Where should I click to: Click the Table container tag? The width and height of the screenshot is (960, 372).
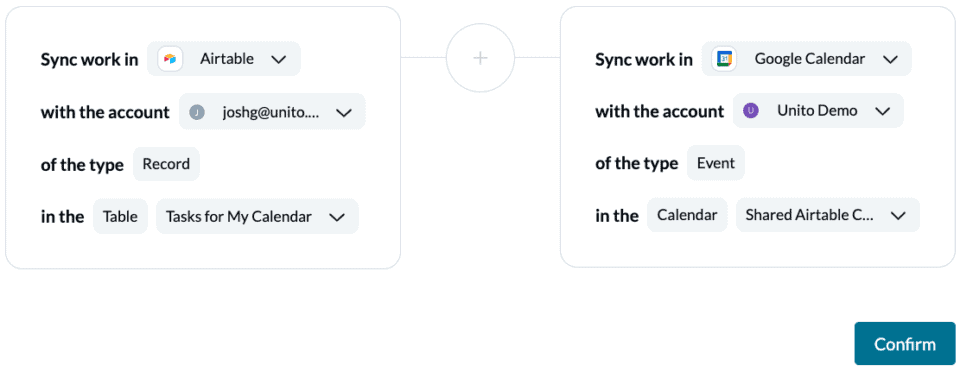click(x=120, y=216)
